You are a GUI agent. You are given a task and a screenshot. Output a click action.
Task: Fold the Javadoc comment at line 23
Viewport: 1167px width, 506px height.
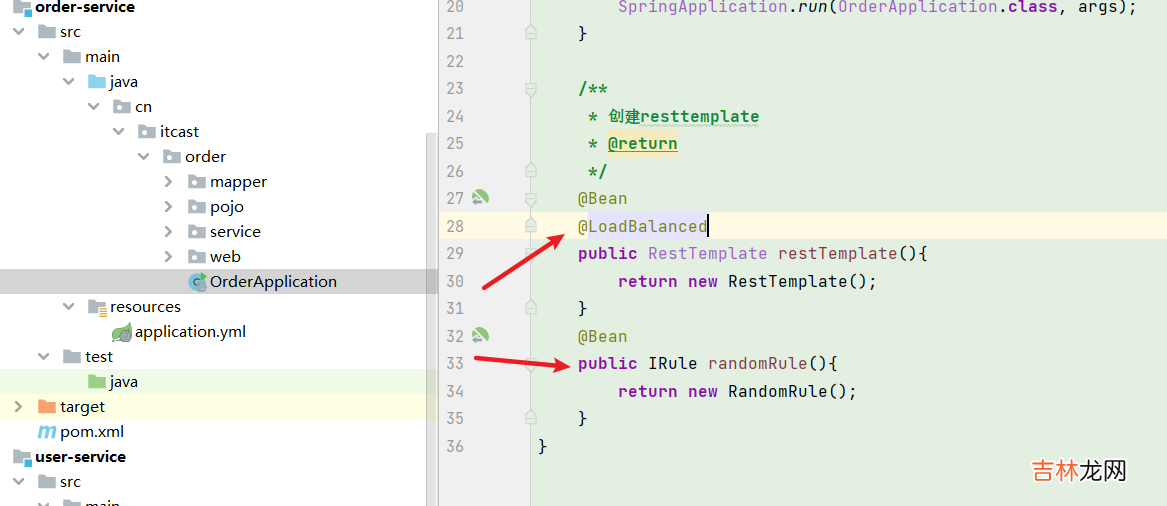tap(531, 89)
